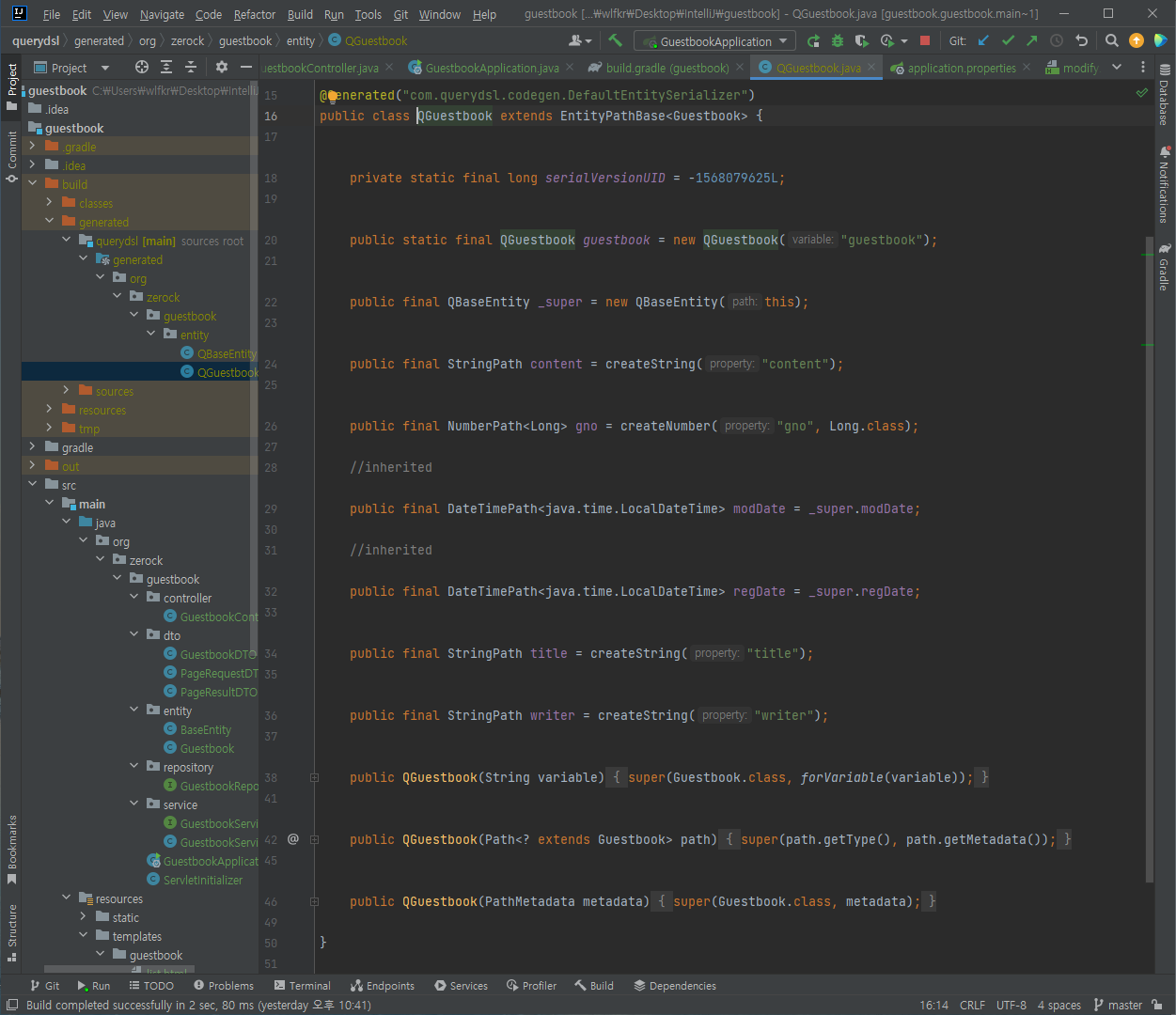
Task: Select QBaseEntity in the project tree
Action: click(226, 353)
